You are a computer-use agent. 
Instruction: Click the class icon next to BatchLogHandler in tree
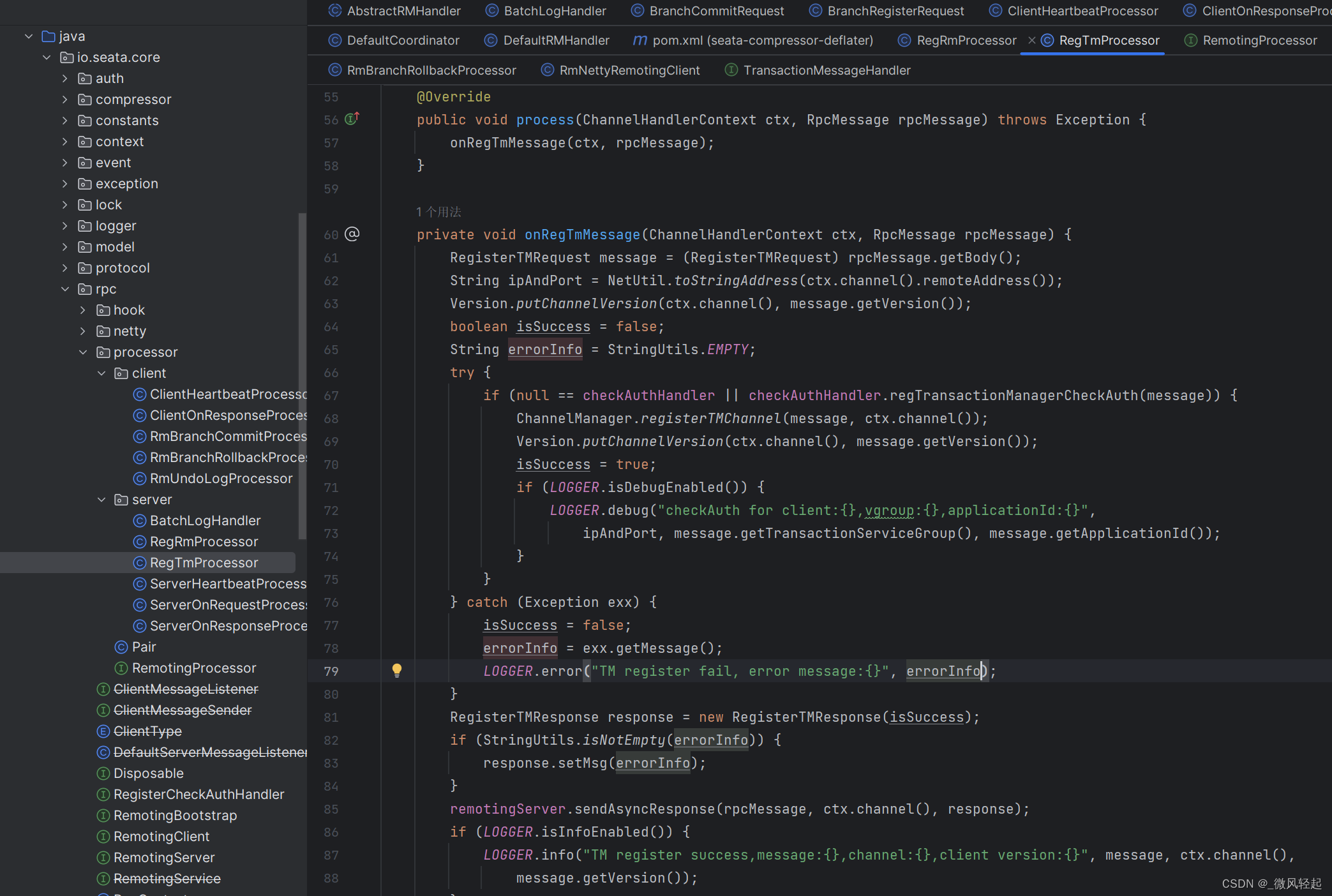pos(140,521)
